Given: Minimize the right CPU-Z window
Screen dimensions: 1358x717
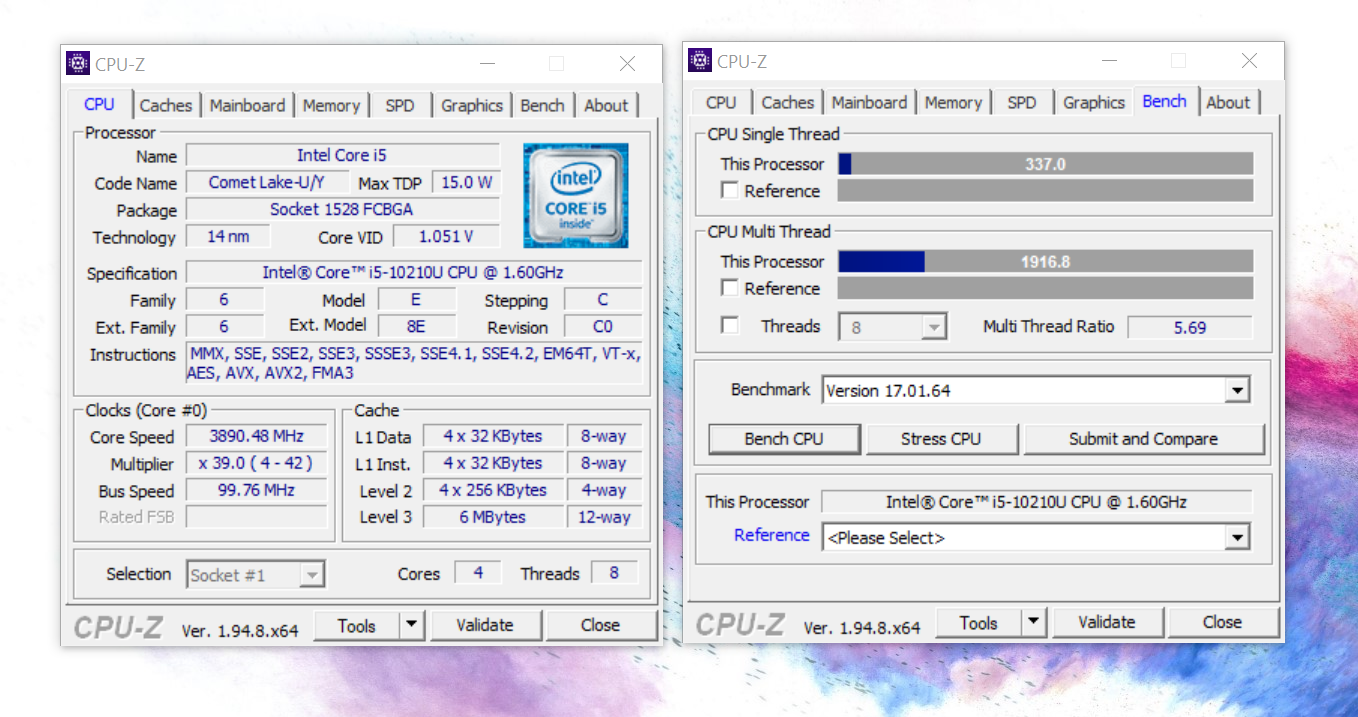Looking at the screenshot, I should [x=1109, y=61].
